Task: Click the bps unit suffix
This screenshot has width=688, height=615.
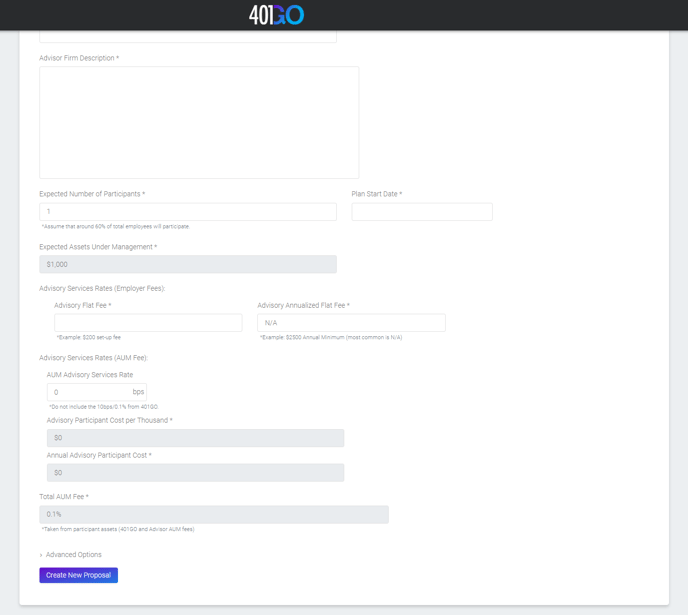Action: (138, 392)
